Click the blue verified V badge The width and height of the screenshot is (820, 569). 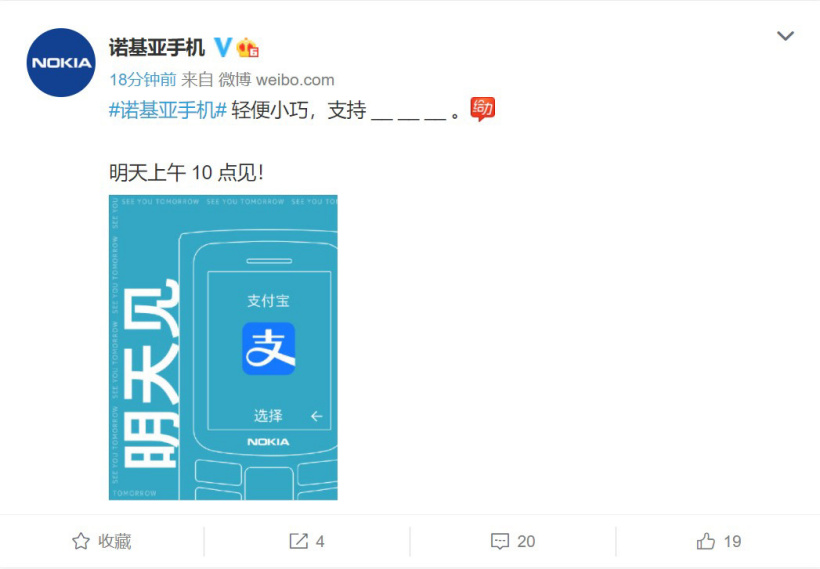[223, 48]
